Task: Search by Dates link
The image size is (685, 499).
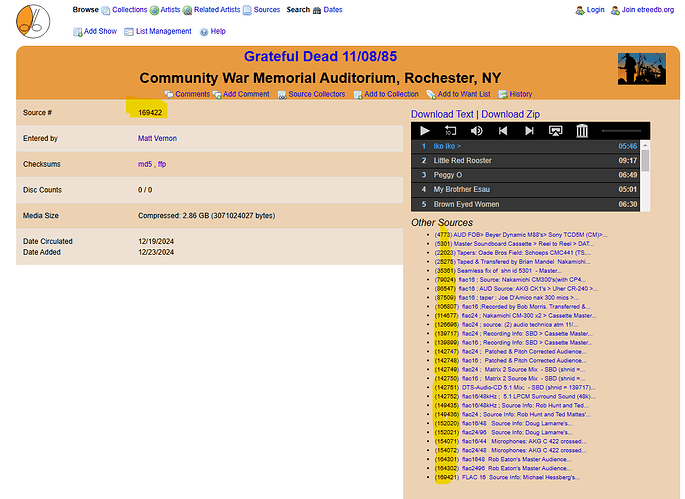Action: coord(333,10)
